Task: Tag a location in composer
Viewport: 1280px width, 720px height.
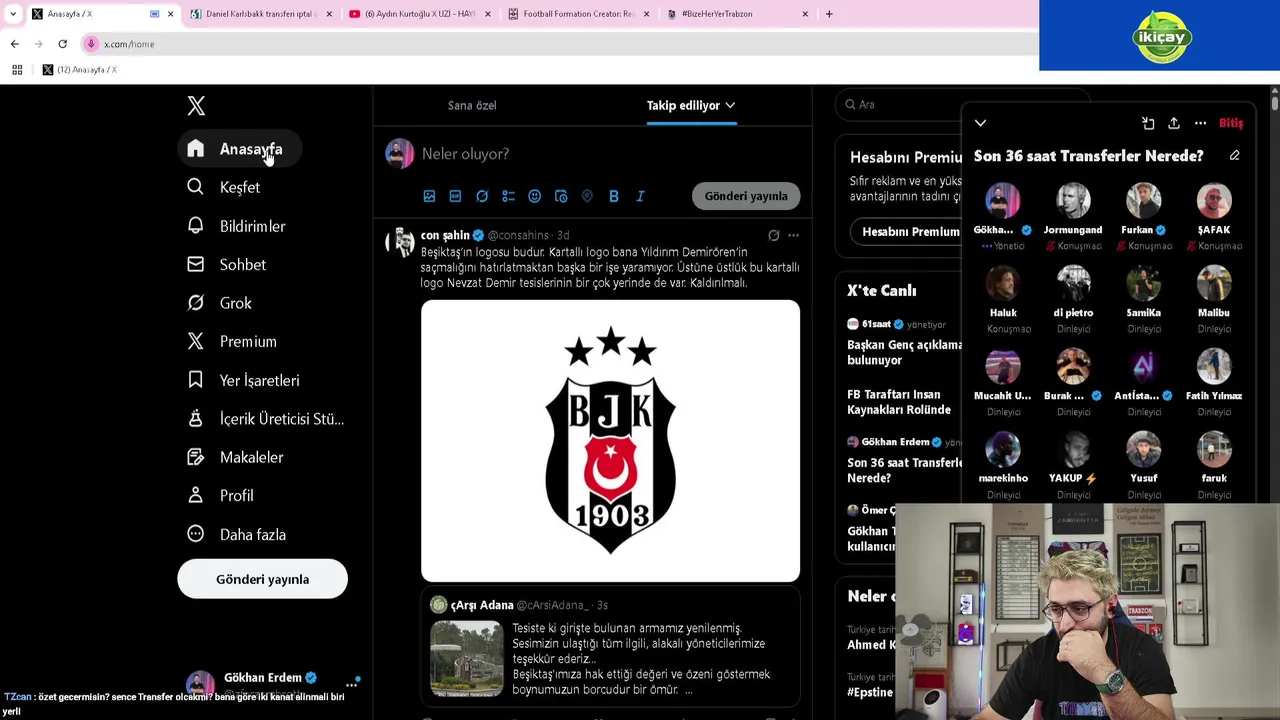Action: [x=587, y=196]
